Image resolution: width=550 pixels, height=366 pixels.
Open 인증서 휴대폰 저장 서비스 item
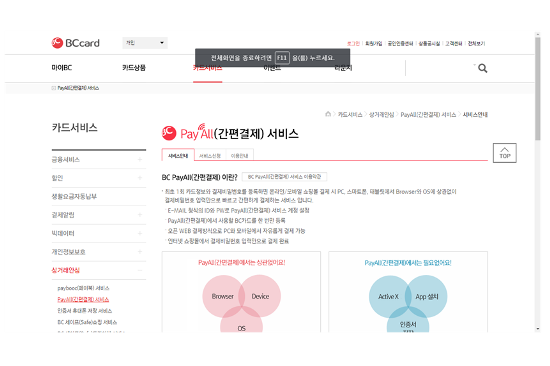pos(85,311)
